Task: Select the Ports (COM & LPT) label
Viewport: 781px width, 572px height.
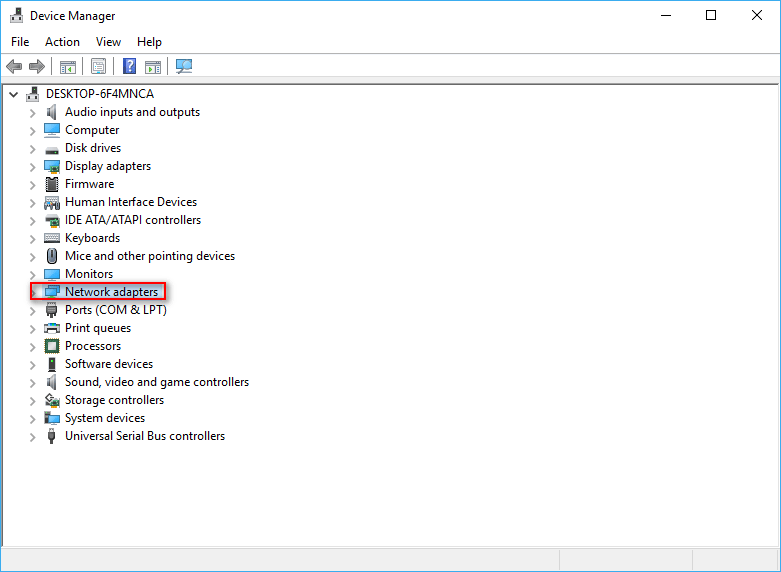Action: pyautogui.click(x=116, y=310)
